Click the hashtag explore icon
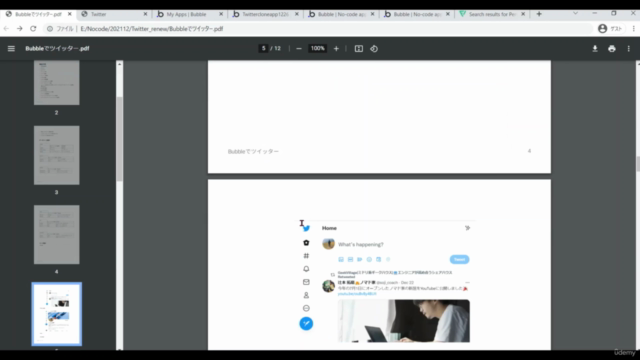This screenshot has height=360, width=640. [306, 256]
